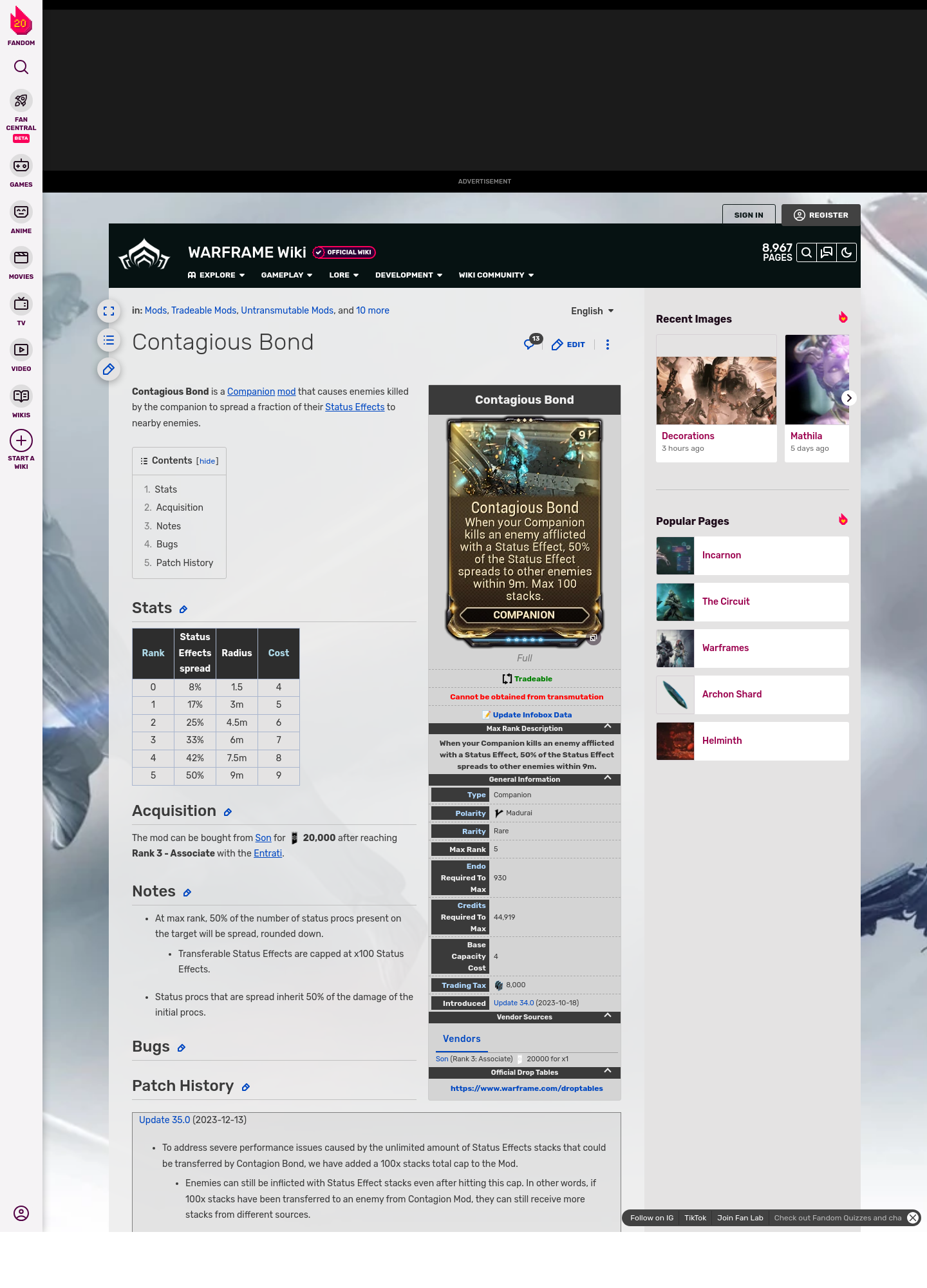Edit the Patch History section pencil icon
The width and height of the screenshot is (927, 1288).
(x=246, y=1087)
